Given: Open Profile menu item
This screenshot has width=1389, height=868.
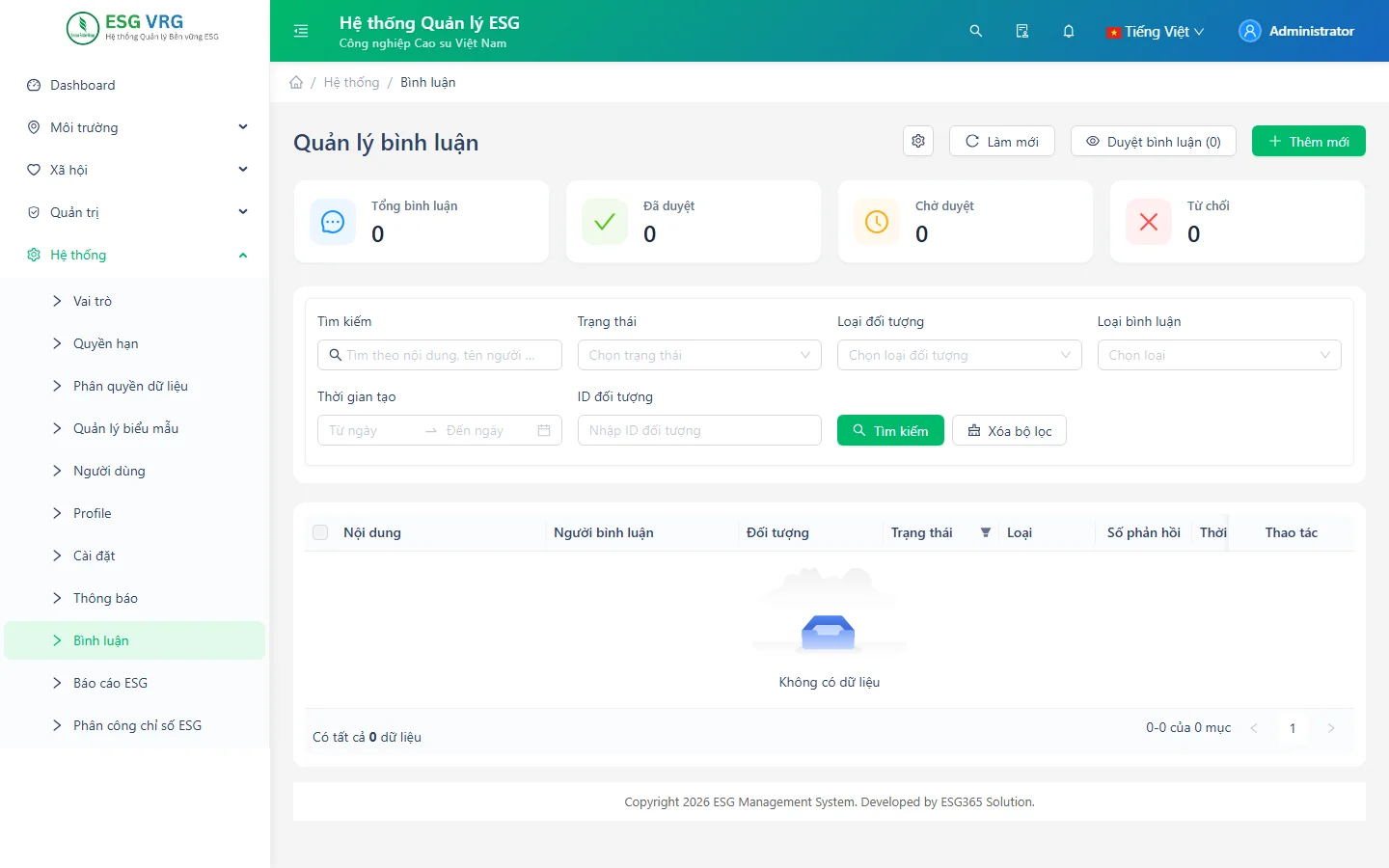Looking at the screenshot, I should pos(135,513).
